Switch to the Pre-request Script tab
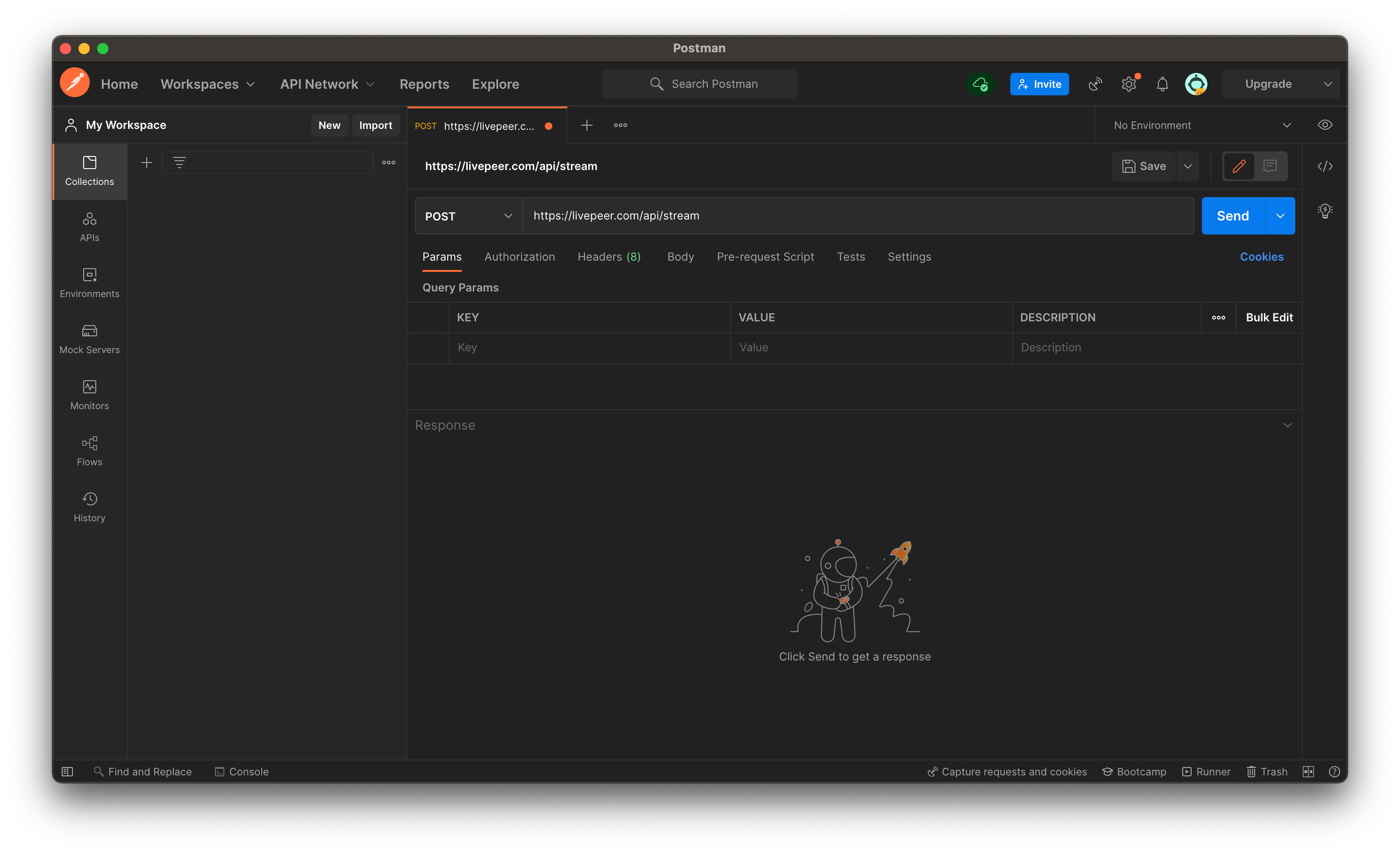 point(765,257)
